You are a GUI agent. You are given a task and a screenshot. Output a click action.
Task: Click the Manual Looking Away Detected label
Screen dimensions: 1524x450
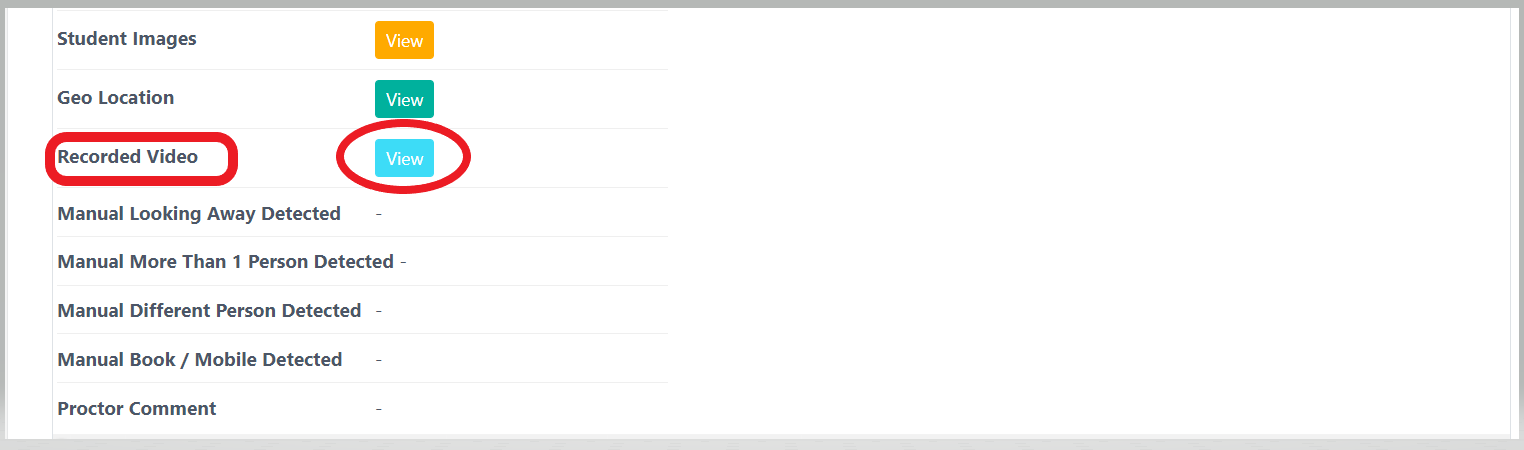point(199,214)
